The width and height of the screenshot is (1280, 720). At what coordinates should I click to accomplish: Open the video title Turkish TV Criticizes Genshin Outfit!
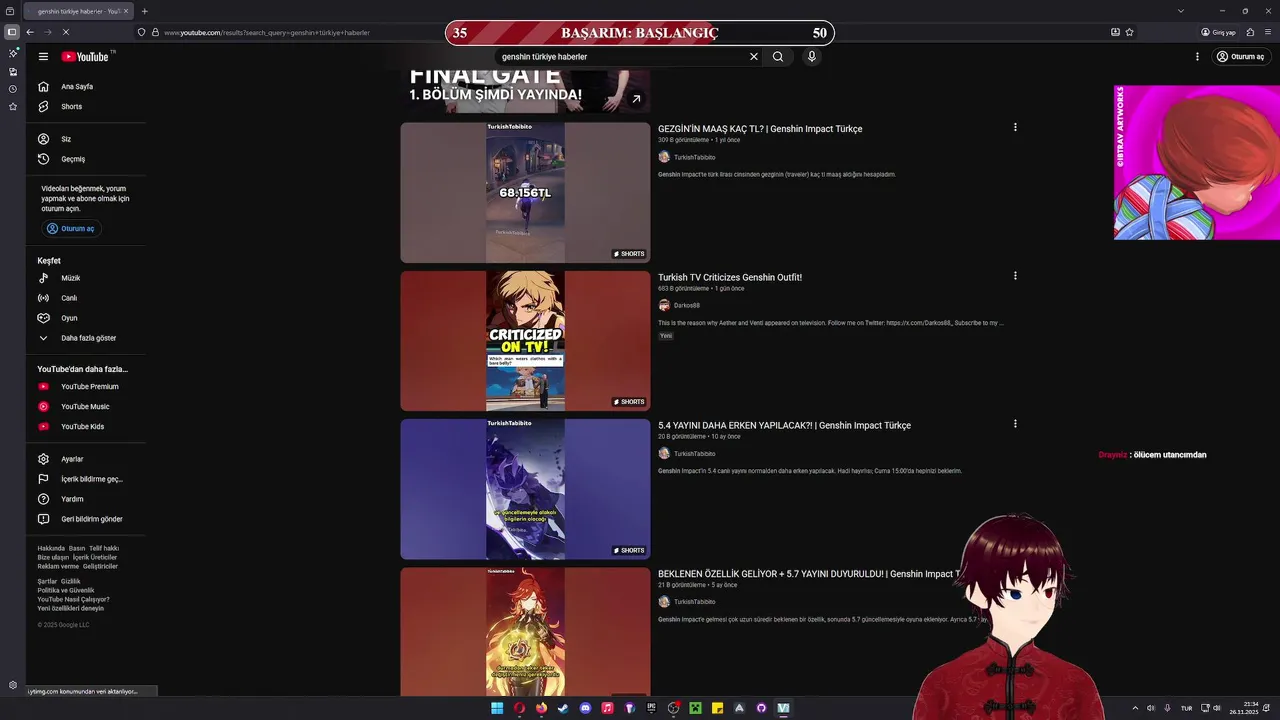(730, 278)
